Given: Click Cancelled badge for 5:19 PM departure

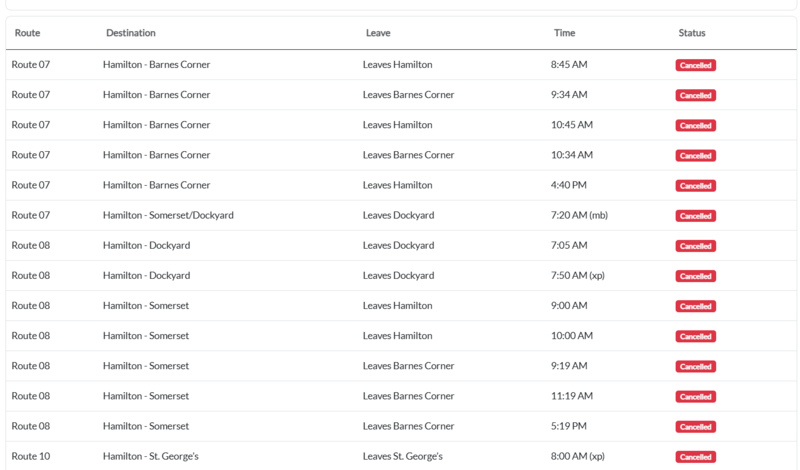Looking at the screenshot, I should [695, 427].
